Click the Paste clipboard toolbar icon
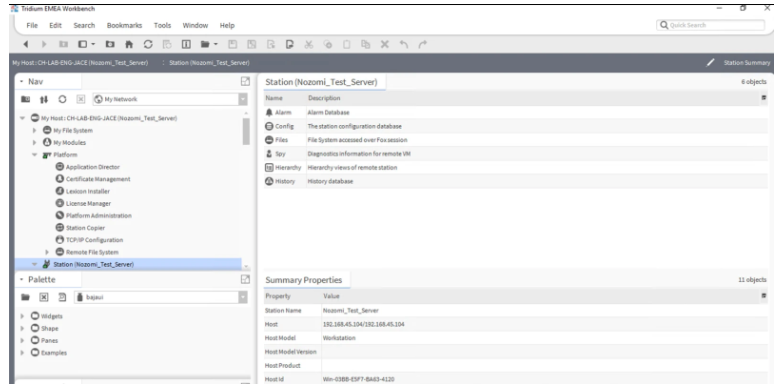The image size is (779, 390). coord(347,44)
